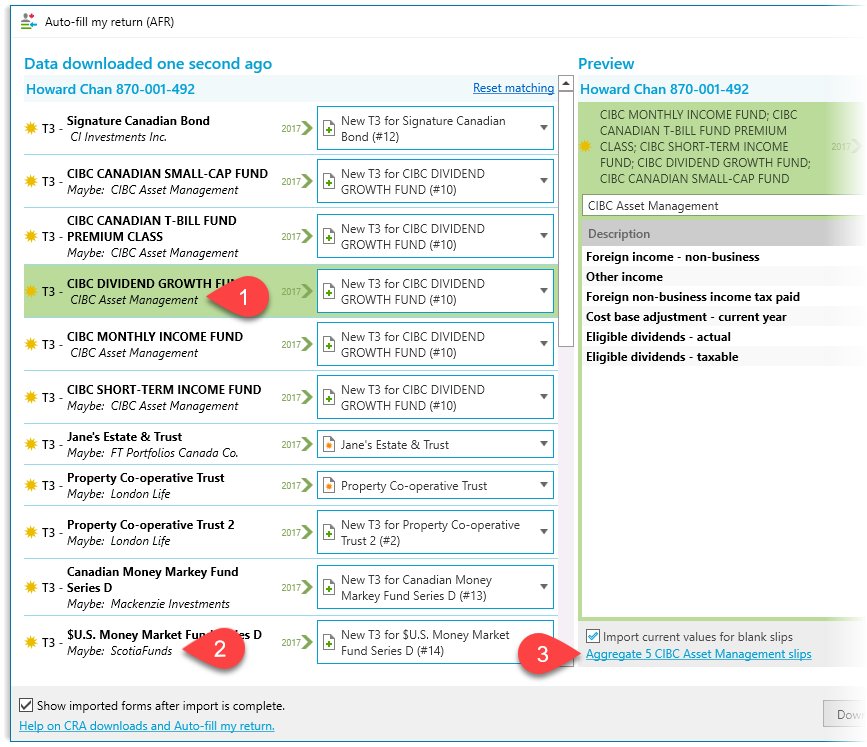Click scroll-up arrow of slip list scrollbar
This screenshot has height=747, width=867.
click(x=566, y=83)
